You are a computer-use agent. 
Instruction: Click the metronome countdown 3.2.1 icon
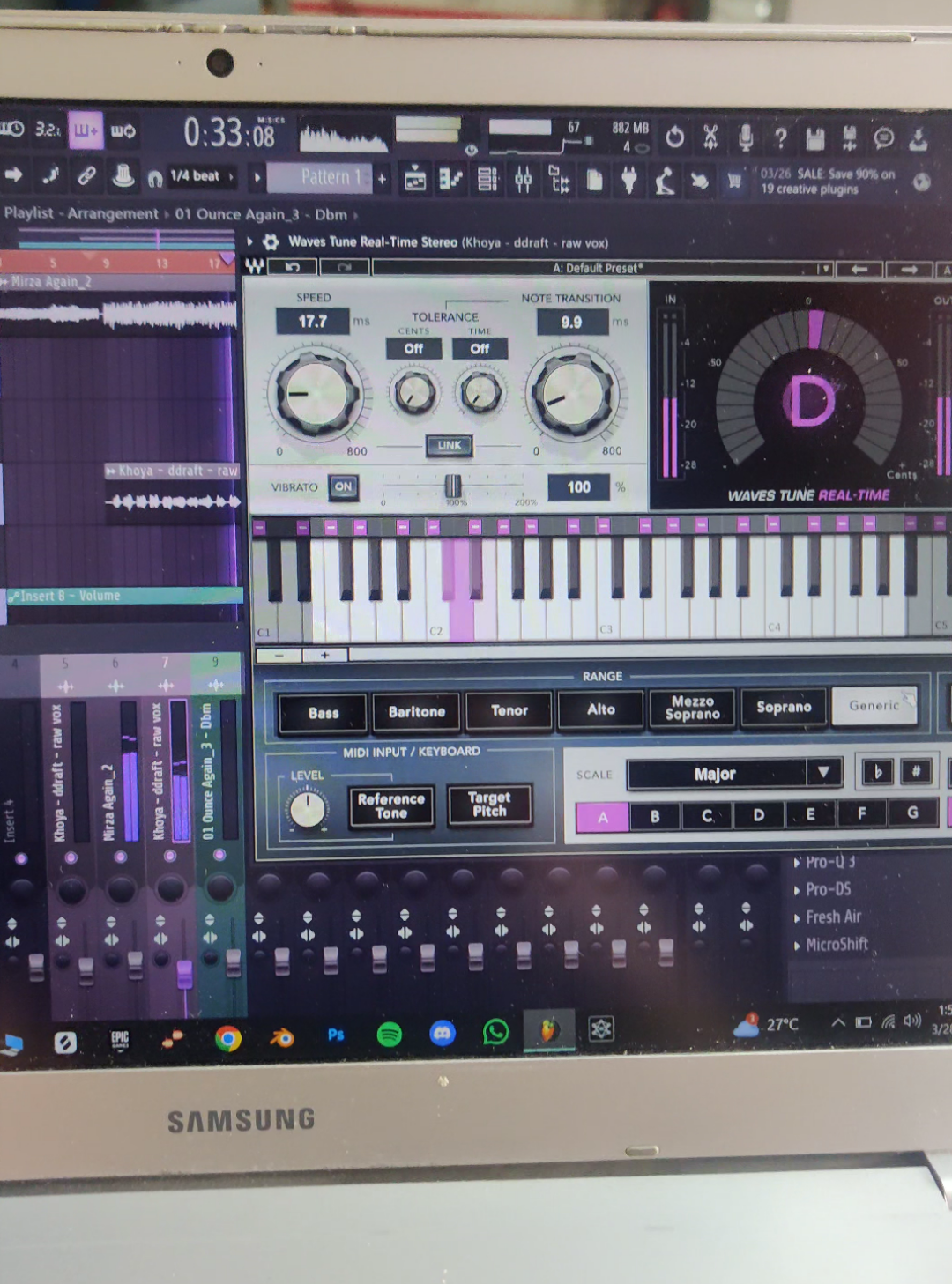pyautogui.click(x=47, y=130)
